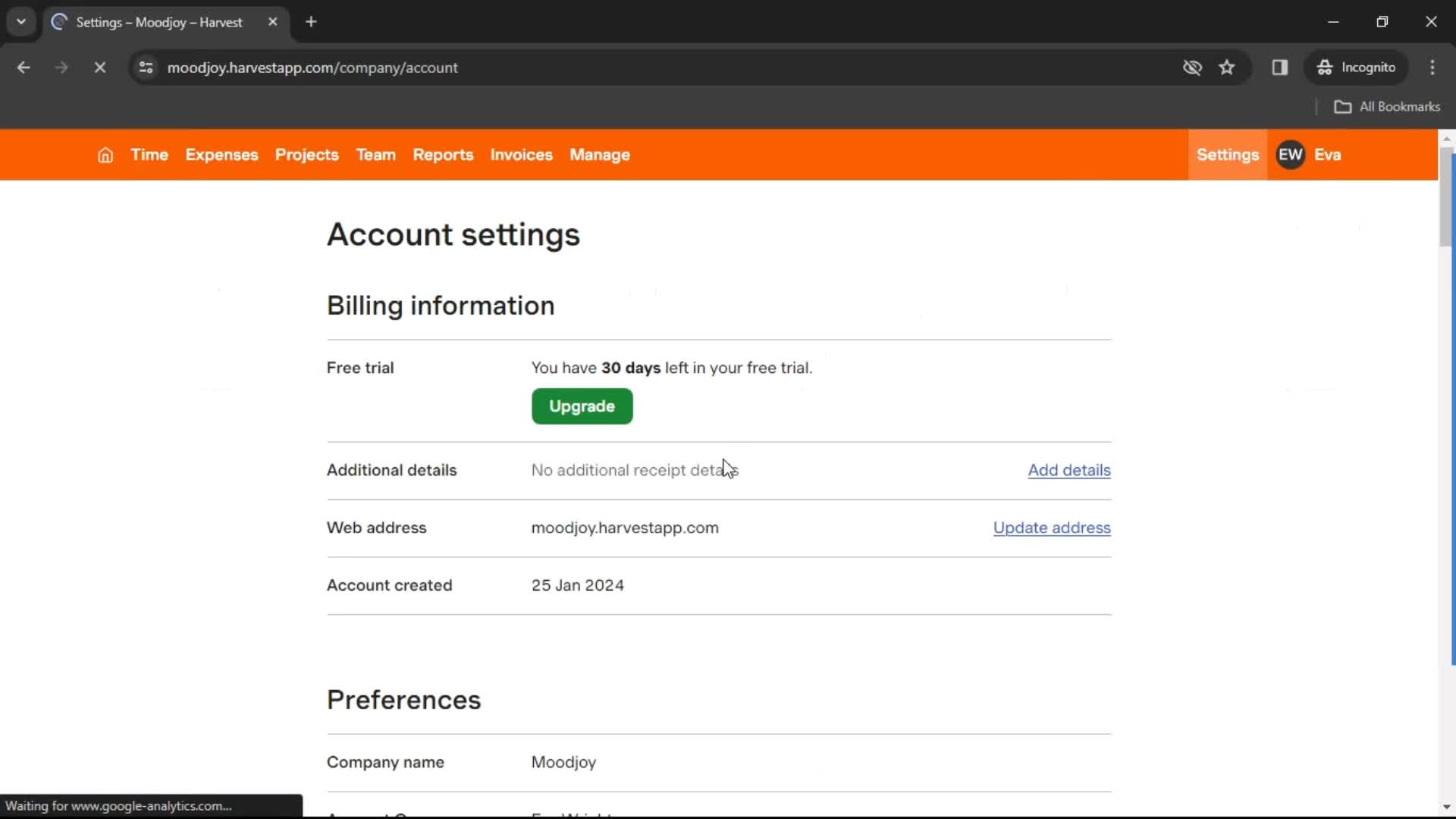Click the Incognito indicator icon
Image resolution: width=1456 pixels, height=819 pixels.
coord(1325,67)
